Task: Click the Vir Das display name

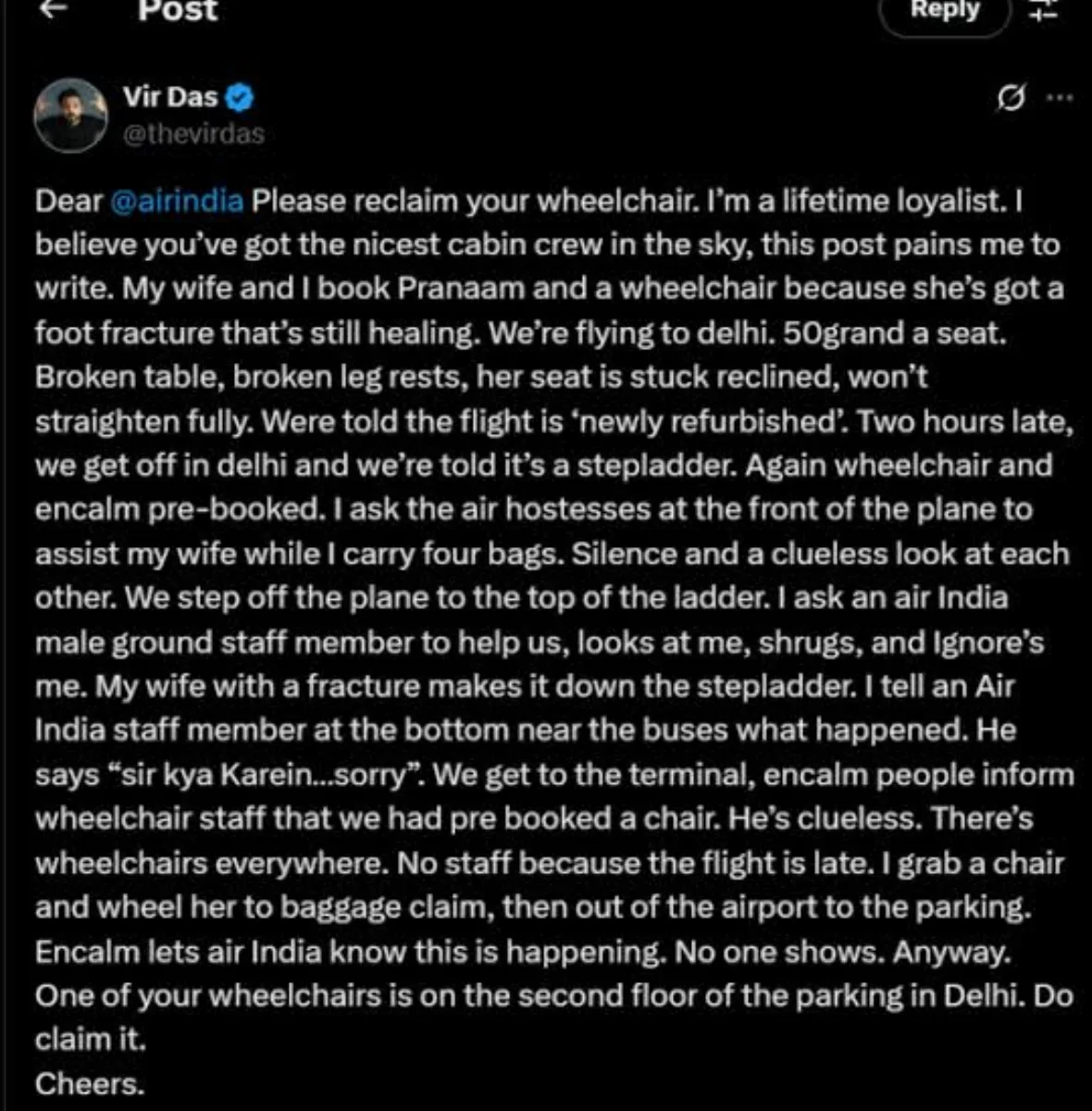Action: coord(170,96)
